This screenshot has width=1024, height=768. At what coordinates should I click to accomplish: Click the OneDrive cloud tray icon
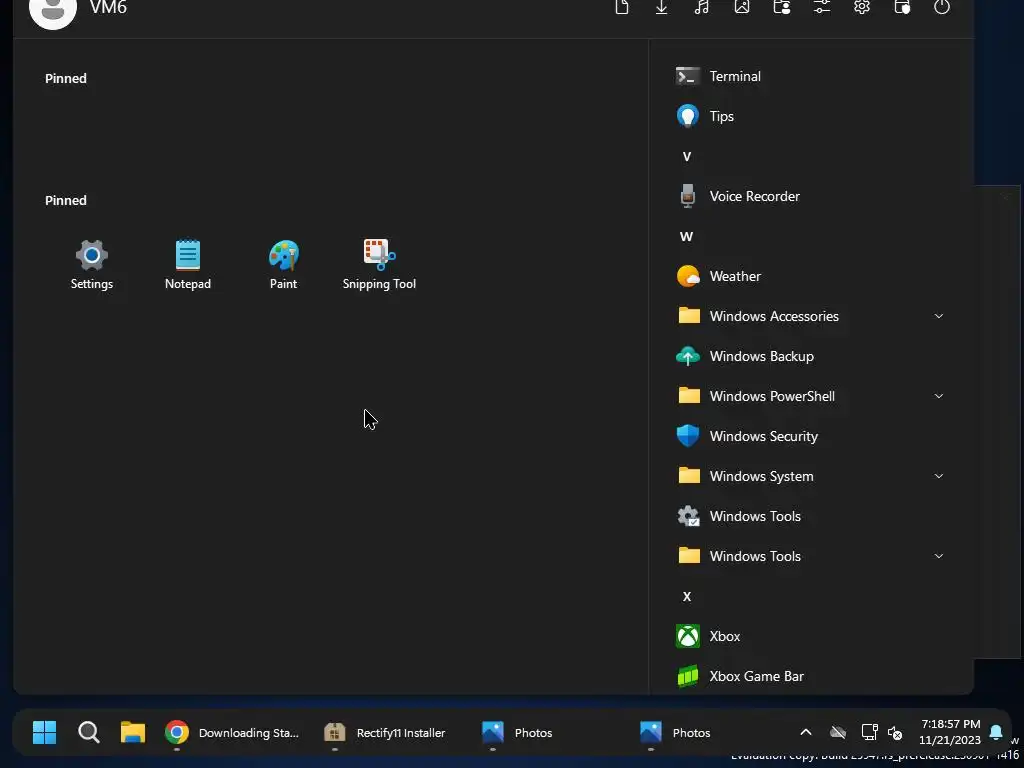point(838,733)
